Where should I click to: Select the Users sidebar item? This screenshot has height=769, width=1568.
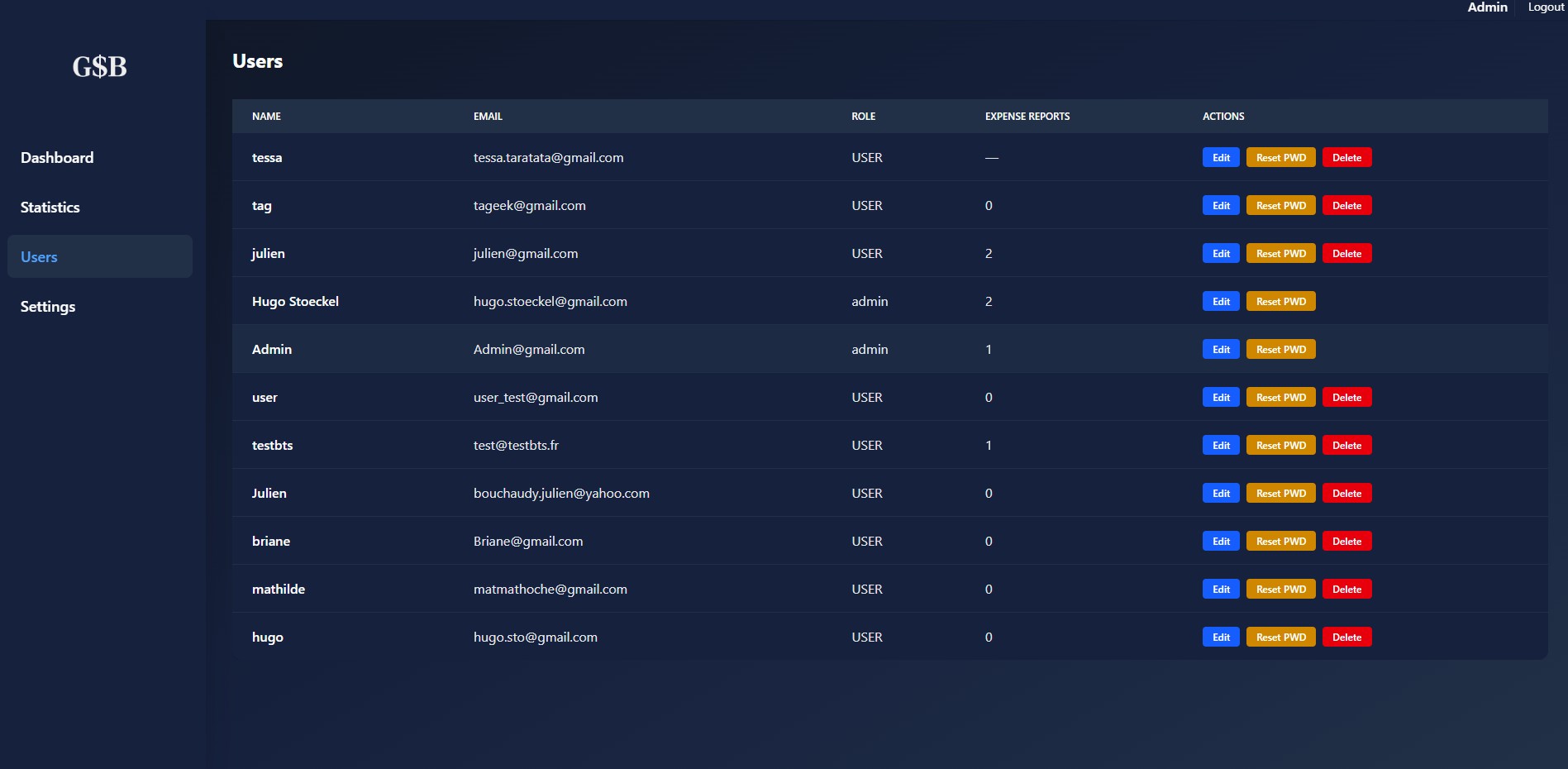click(x=39, y=257)
